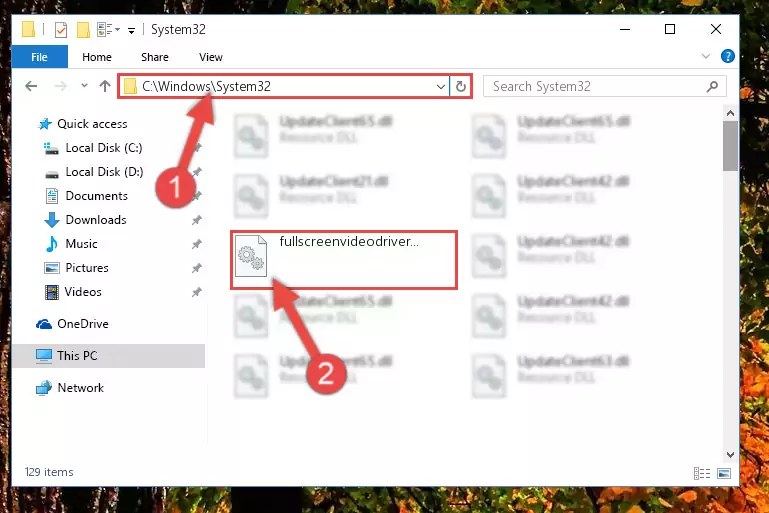The width and height of the screenshot is (769, 513).
Task: Maximize the System32 window
Action: [x=669, y=29]
